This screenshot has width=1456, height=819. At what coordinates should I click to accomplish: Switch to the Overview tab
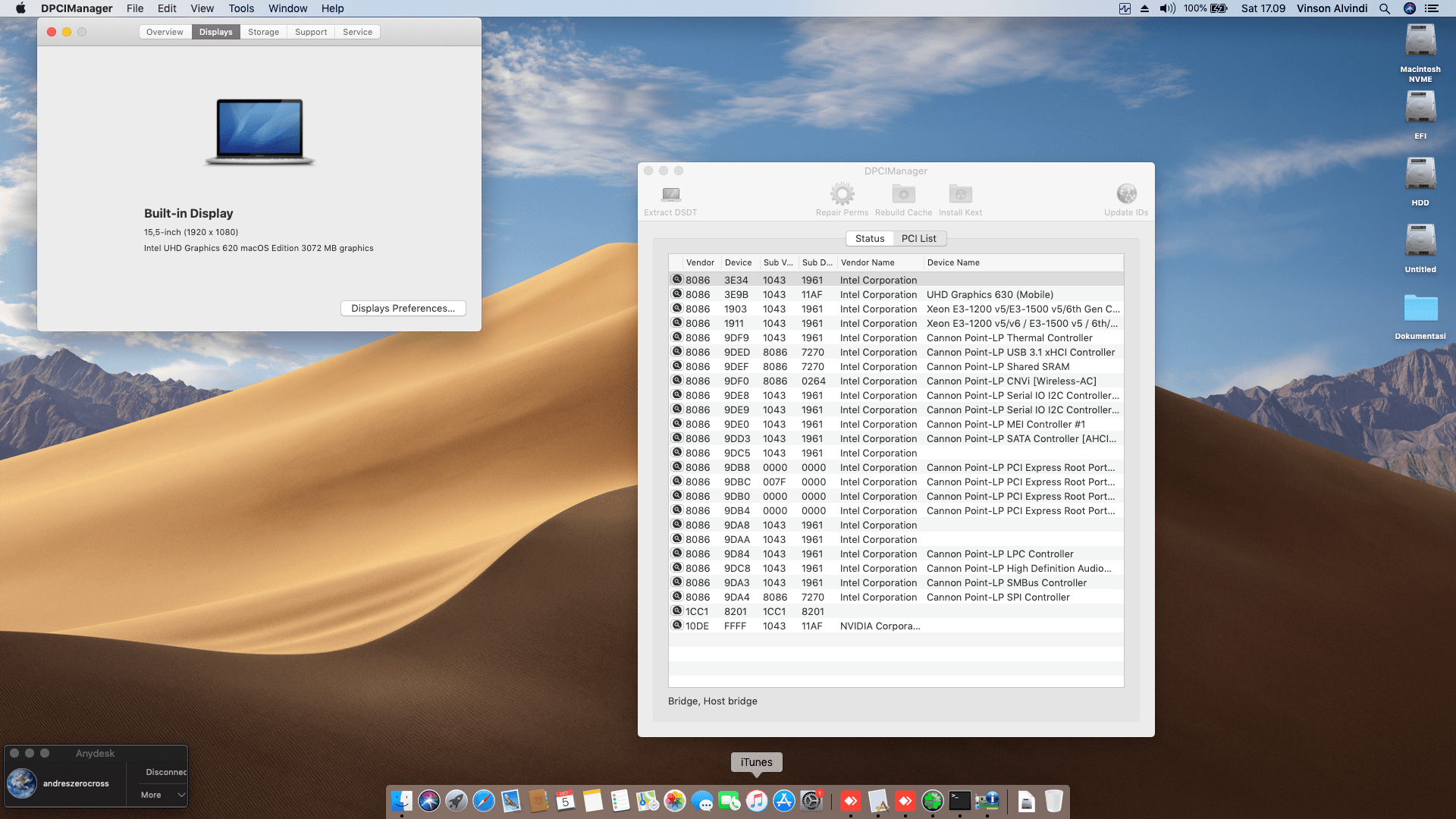click(165, 32)
